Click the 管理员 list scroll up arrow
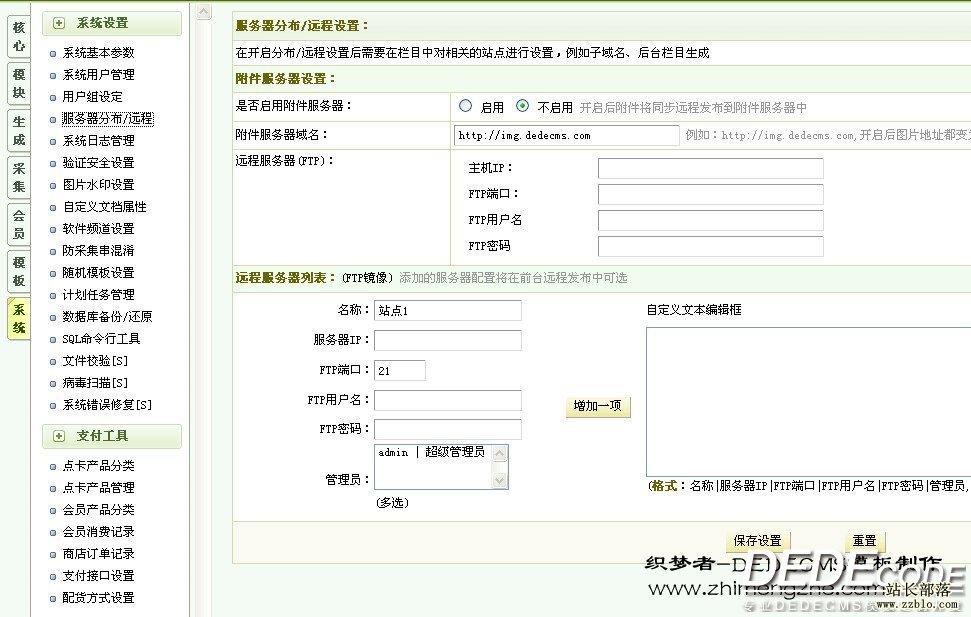971x617 pixels. pyautogui.click(x=500, y=454)
